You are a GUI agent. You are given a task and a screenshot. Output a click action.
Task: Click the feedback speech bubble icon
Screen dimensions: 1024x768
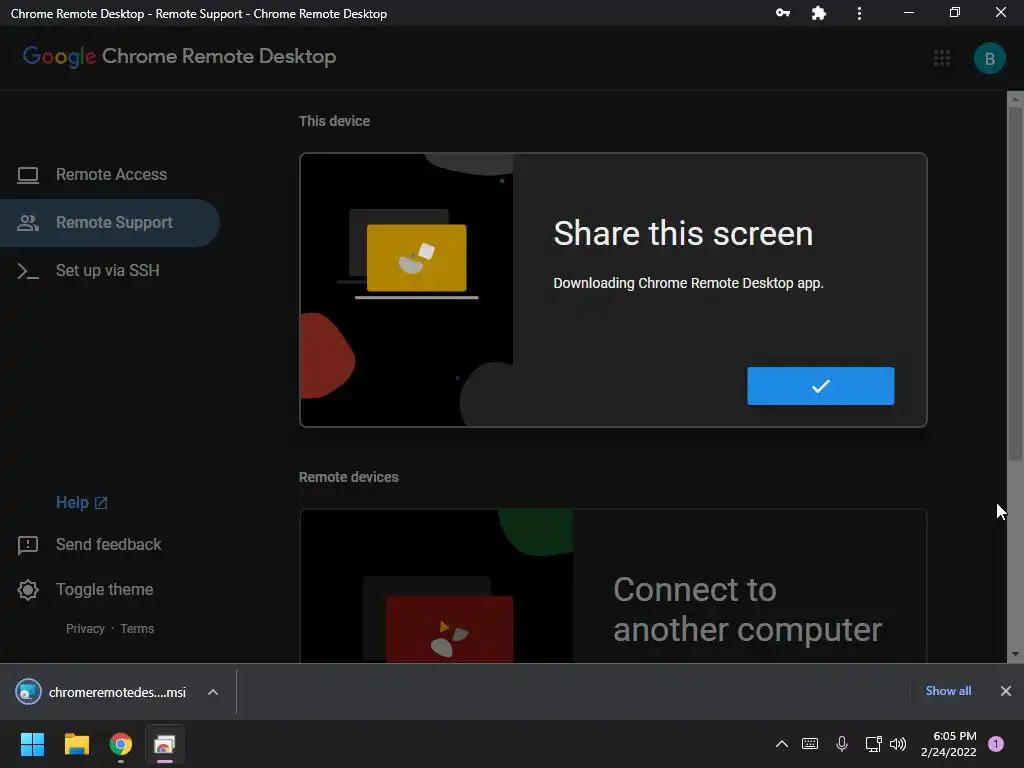(27, 545)
